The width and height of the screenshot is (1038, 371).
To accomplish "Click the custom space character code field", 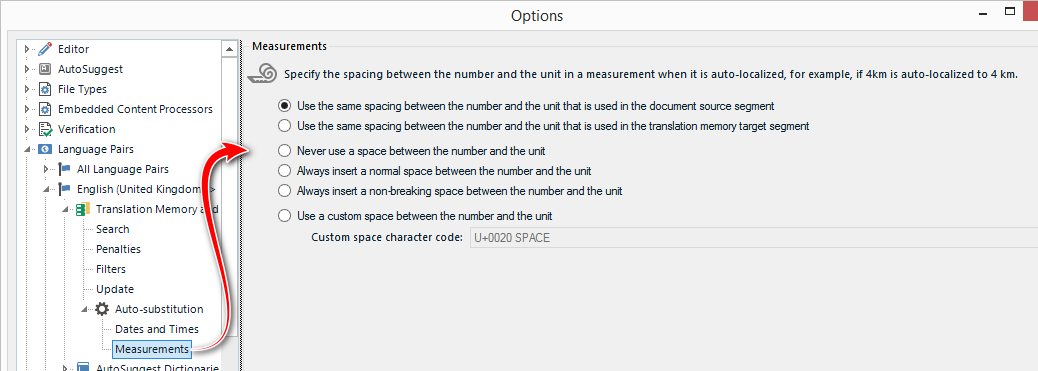I will (753, 237).
